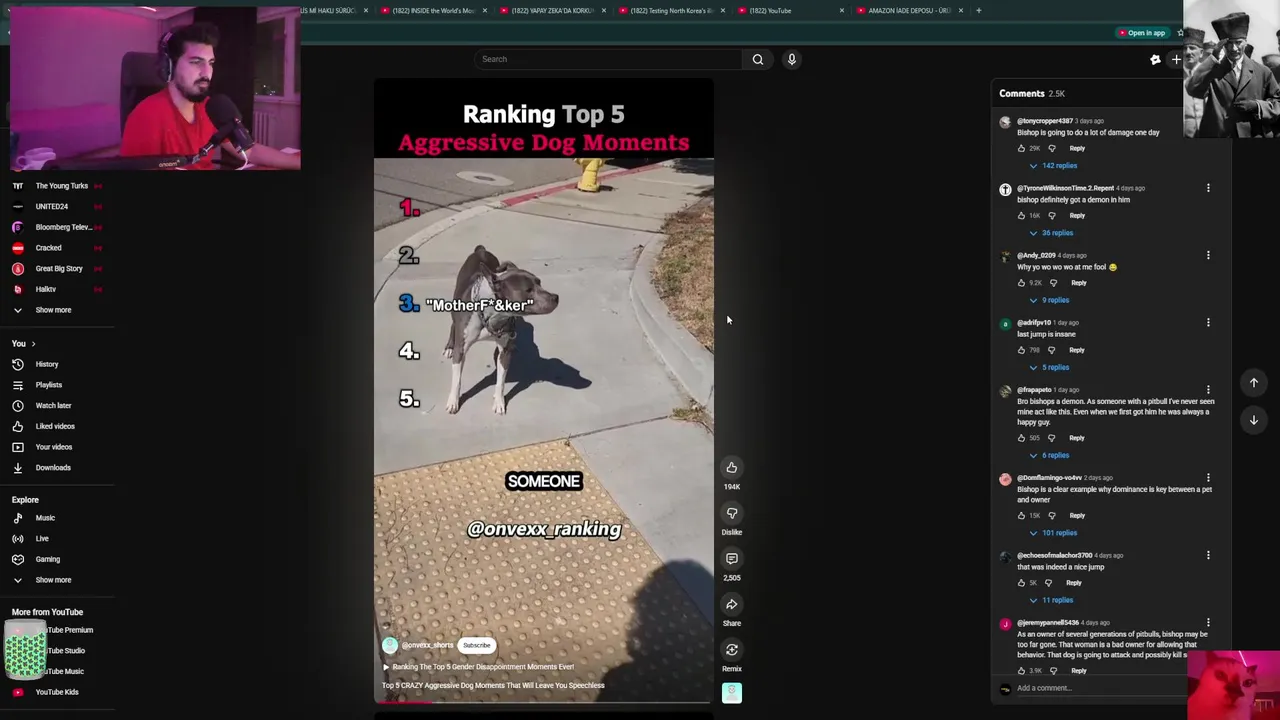Expand 6 replies under frapapeto comment
This screenshot has width=1280, height=720.
[x=1050, y=455]
